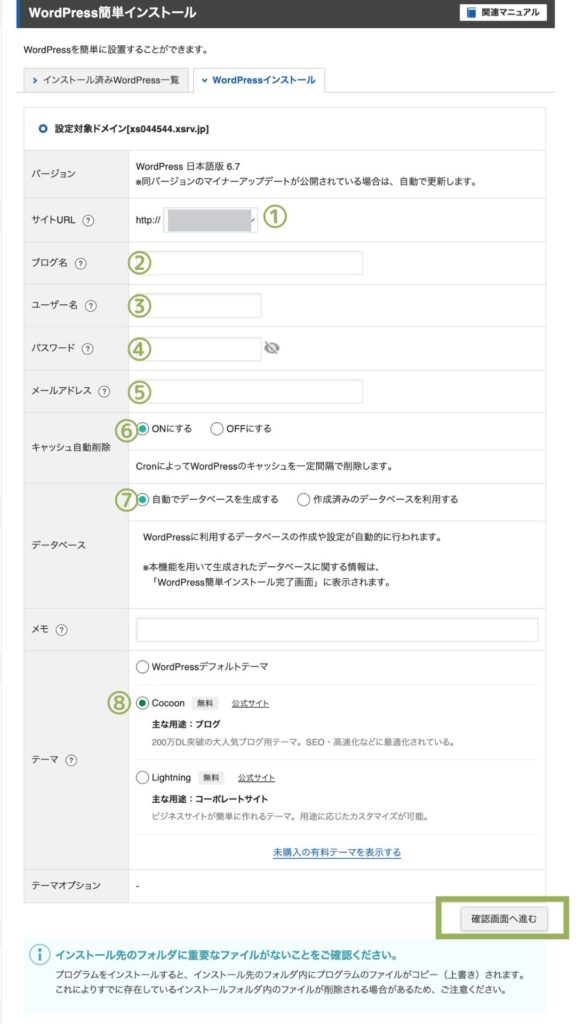Open help for the パスワード field
Viewport: 576px width, 1024px height.
[86, 349]
